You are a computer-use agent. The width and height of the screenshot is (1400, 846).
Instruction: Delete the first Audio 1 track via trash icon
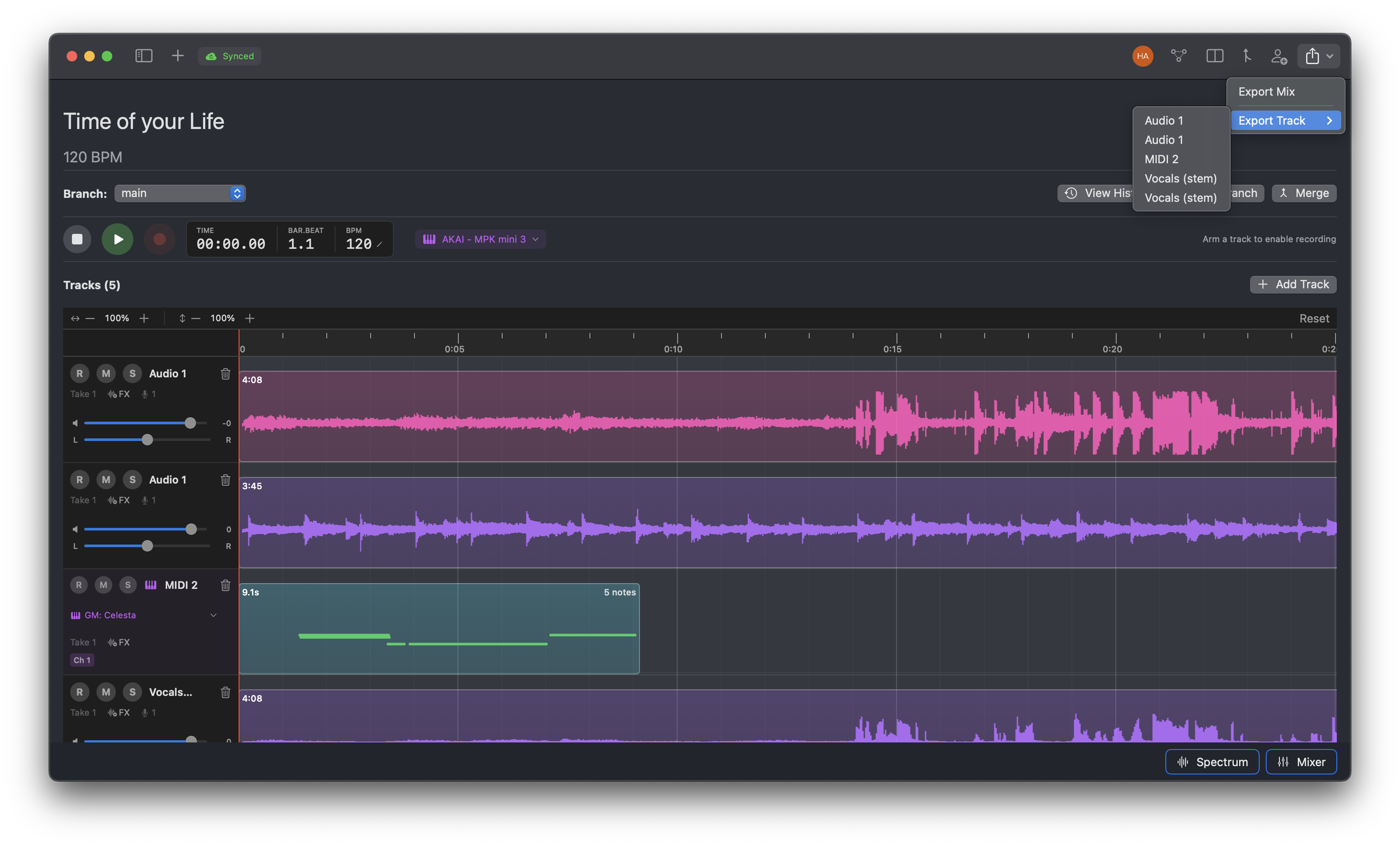[x=225, y=373]
